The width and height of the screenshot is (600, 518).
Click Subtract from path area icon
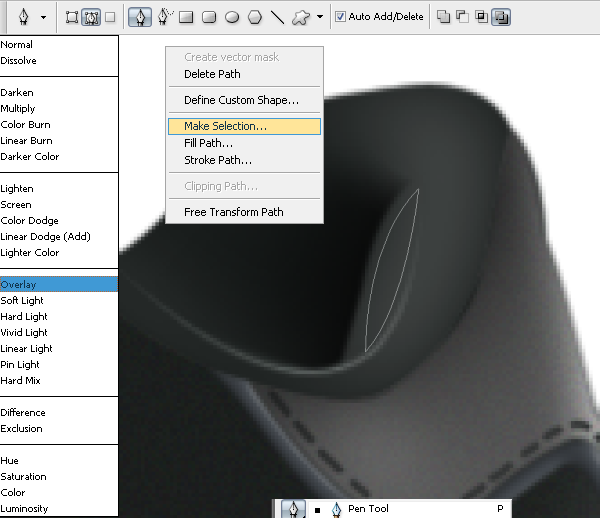pos(462,17)
